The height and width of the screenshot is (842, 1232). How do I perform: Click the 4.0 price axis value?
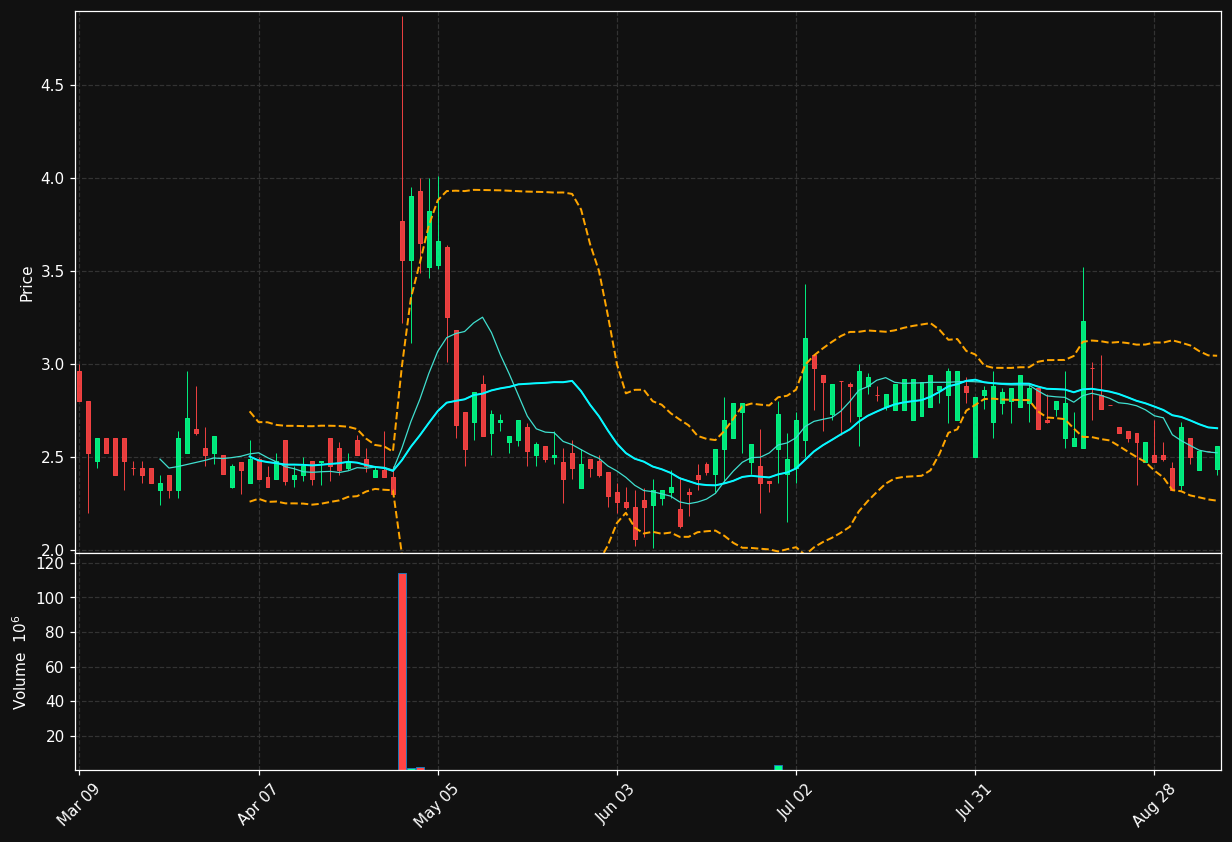[x=52, y=179]
